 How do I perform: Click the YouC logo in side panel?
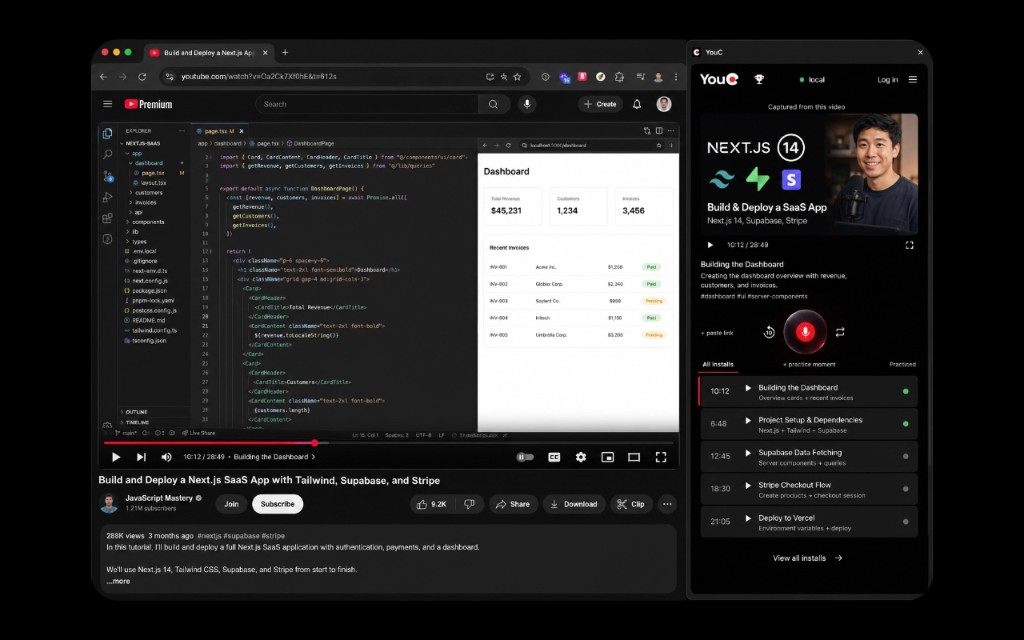tap(719, 79)
